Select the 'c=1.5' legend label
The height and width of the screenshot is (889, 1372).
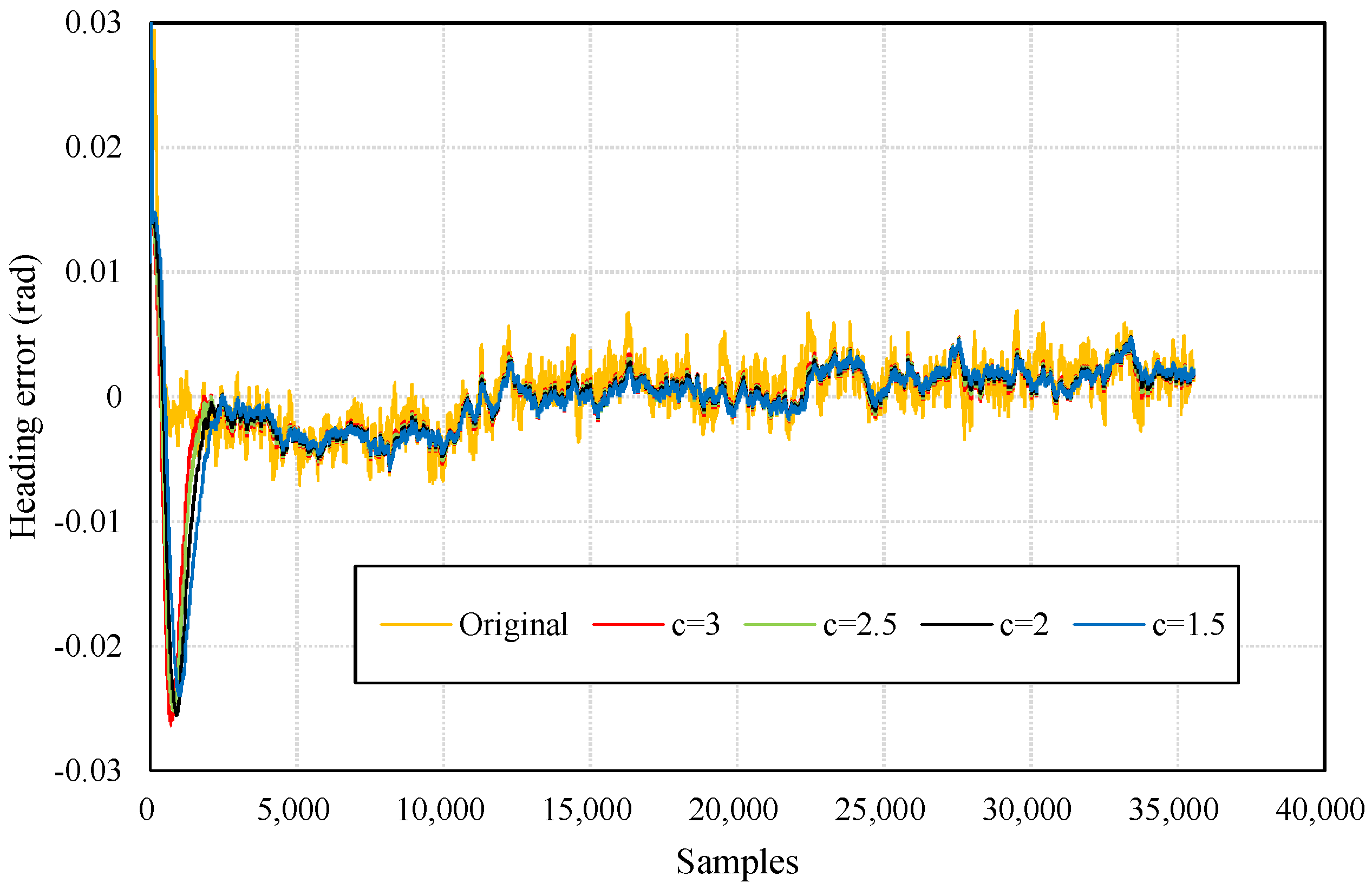1188,624
